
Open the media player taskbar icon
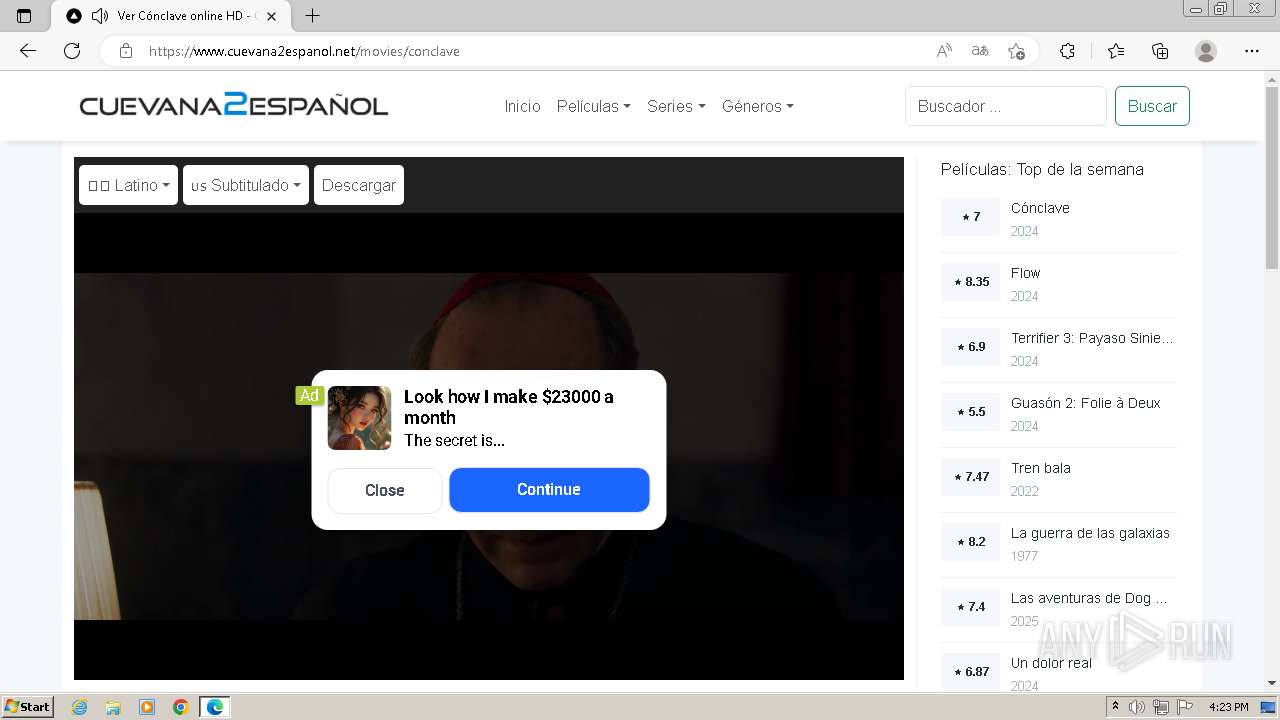tap(147, 707)
